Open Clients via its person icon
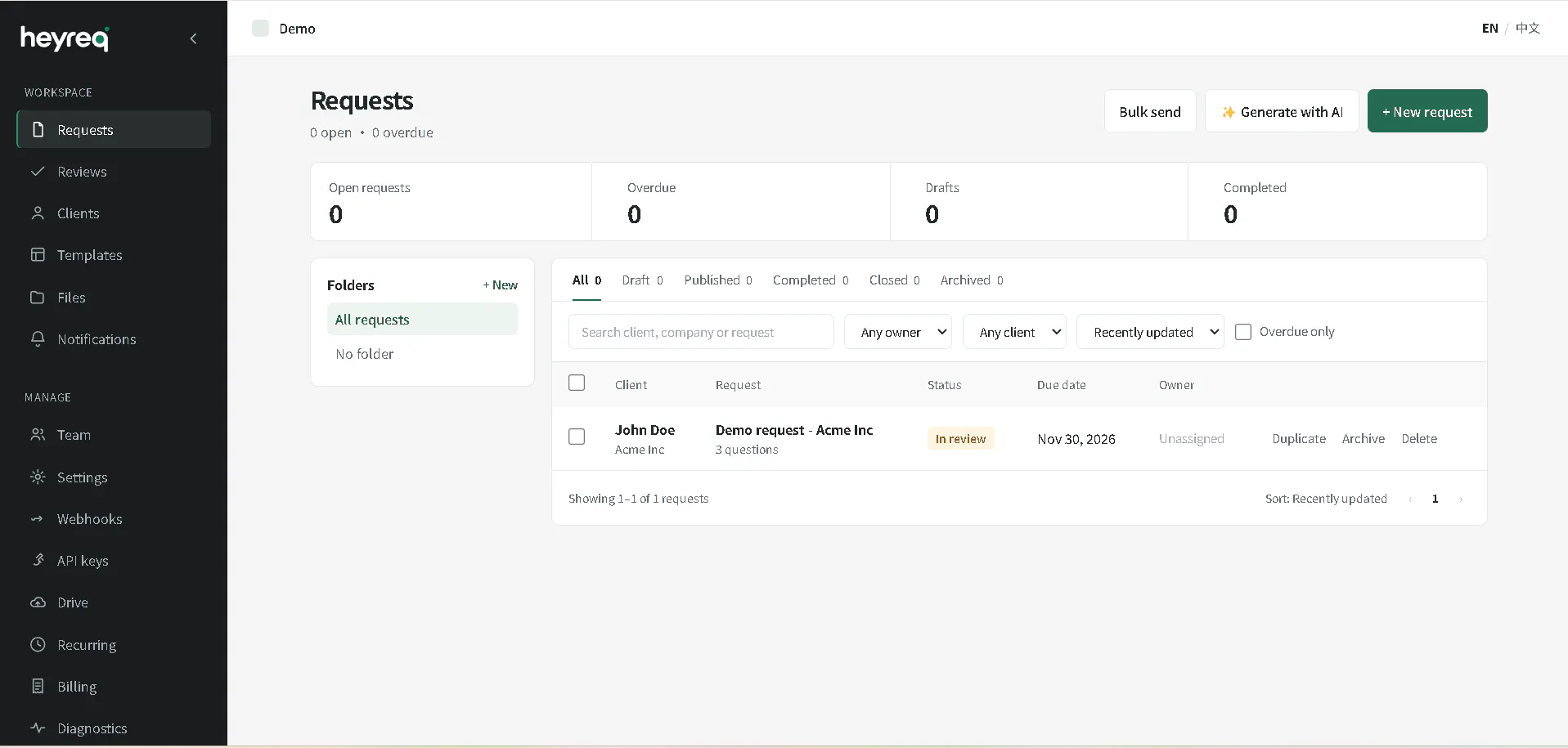The image size is (1568, 748). pos(38,213)
